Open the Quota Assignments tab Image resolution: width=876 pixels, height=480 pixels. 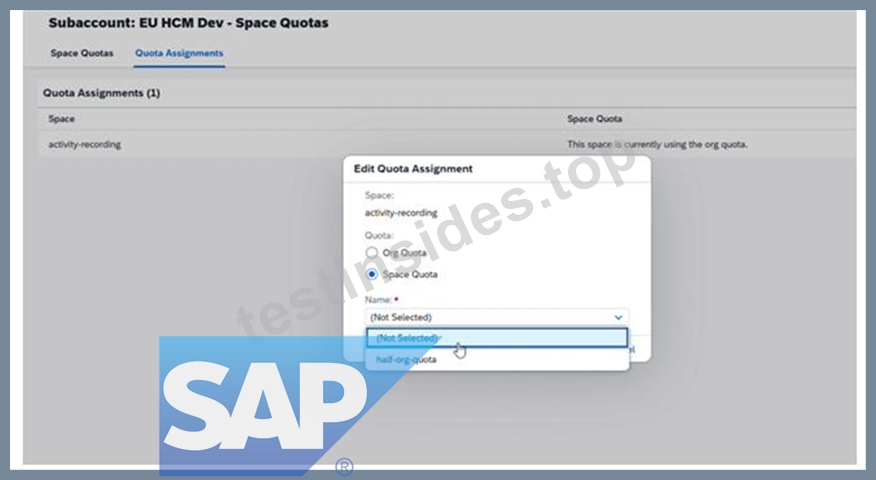pyautogui.click(x=179, y=53)
